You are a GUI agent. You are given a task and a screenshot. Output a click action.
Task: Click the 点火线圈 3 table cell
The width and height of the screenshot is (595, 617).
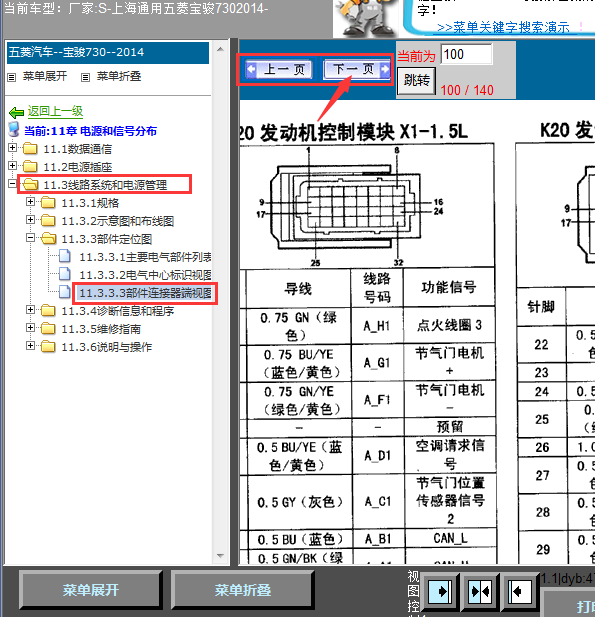[x=449, y=325]
